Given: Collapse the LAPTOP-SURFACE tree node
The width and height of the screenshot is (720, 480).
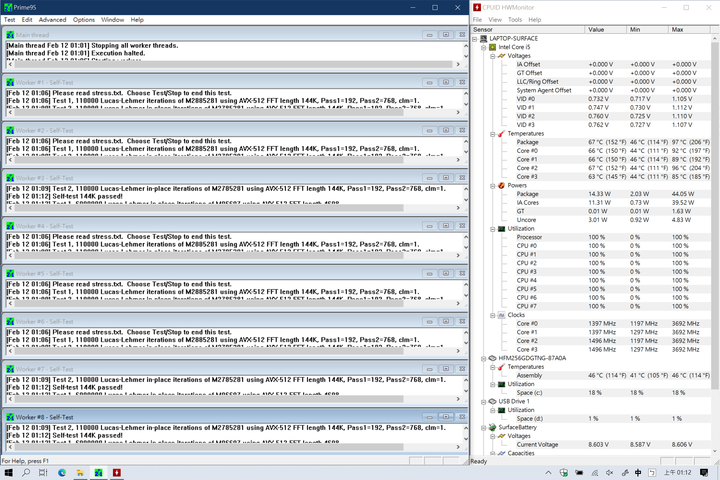Looking at the screenshot, I should 475,39.
